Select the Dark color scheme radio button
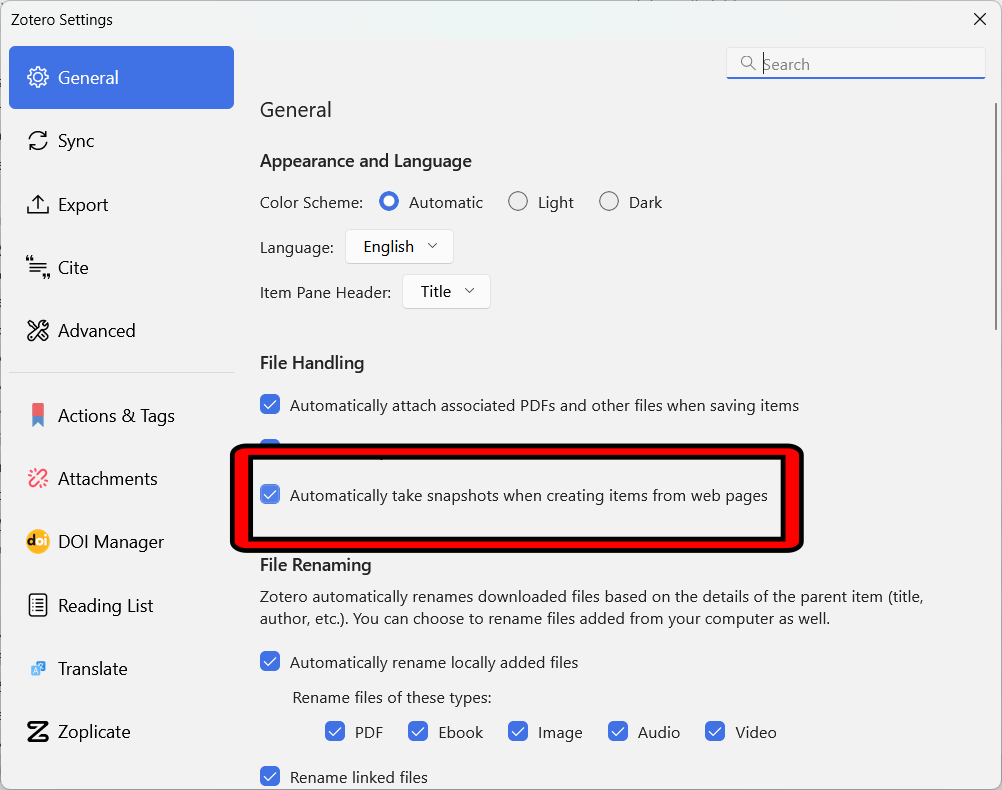 pos(609,202)
